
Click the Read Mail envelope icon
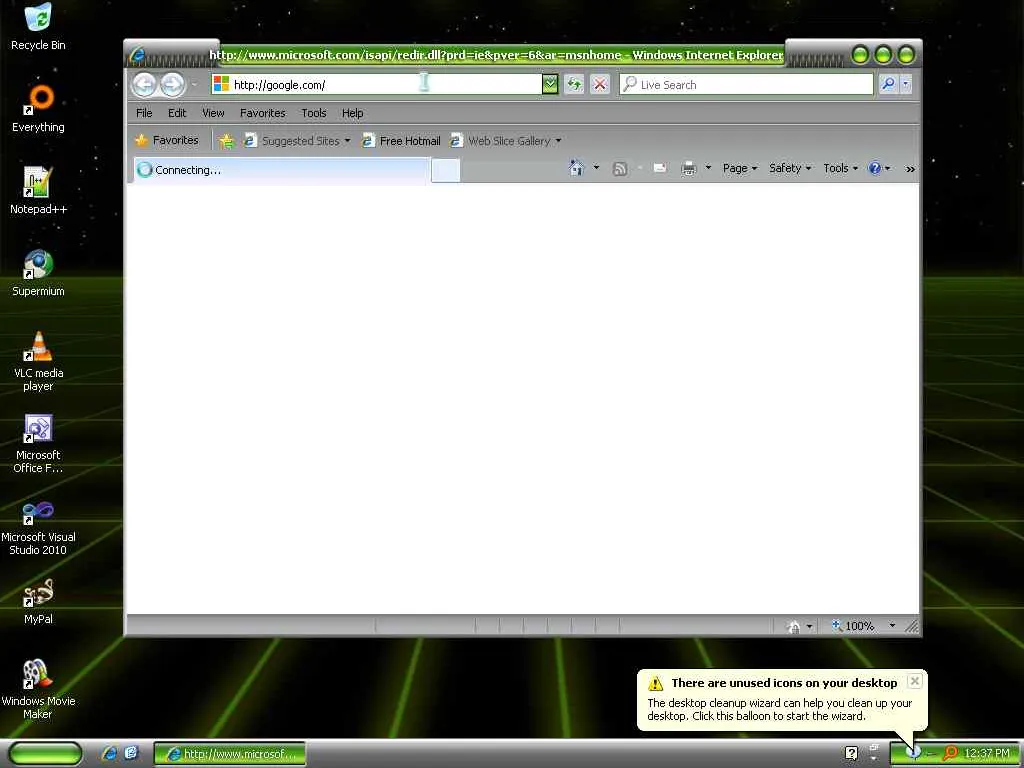660,168
